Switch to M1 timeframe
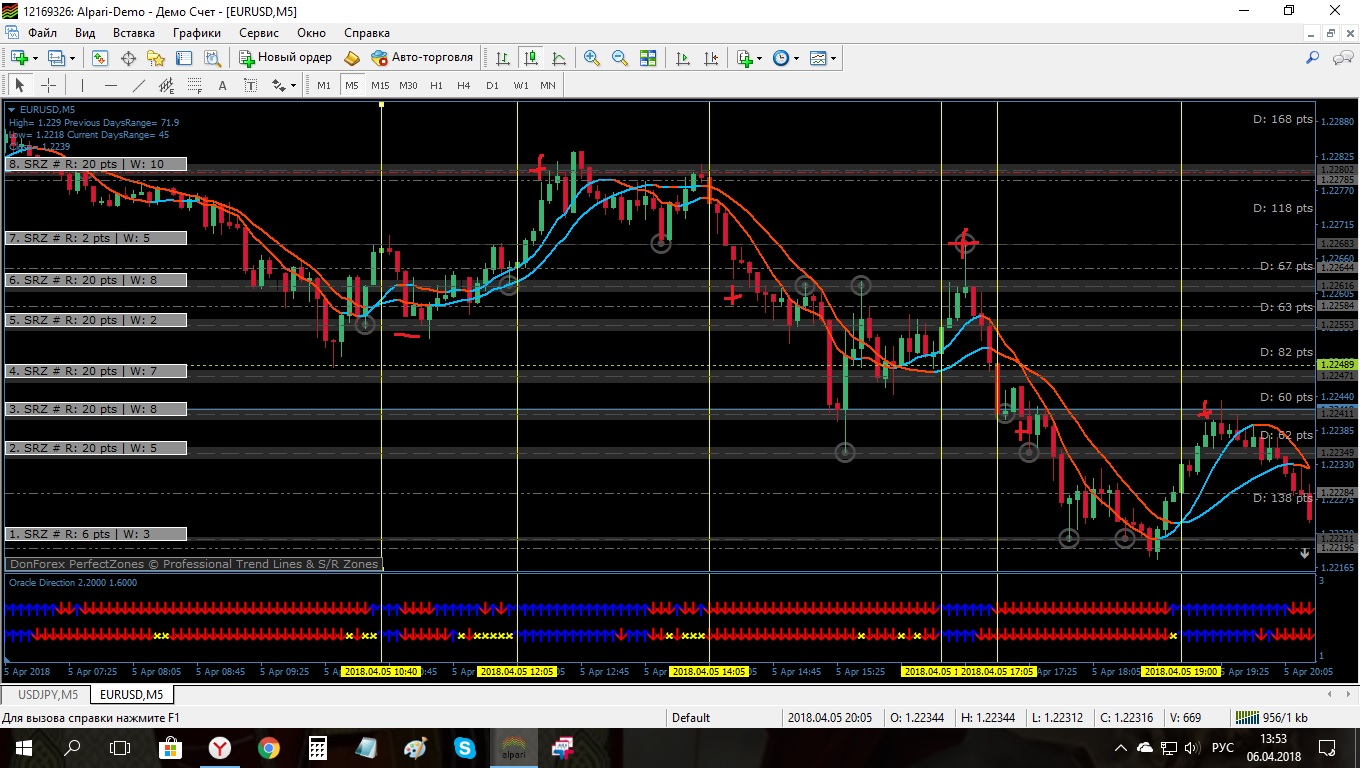This screenshot has width=1360, height=768. pos(324,85)
